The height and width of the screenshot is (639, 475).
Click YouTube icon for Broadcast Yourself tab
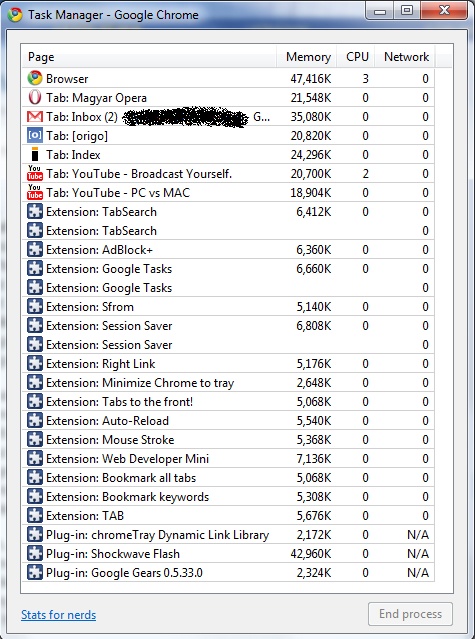coord(35,173)
